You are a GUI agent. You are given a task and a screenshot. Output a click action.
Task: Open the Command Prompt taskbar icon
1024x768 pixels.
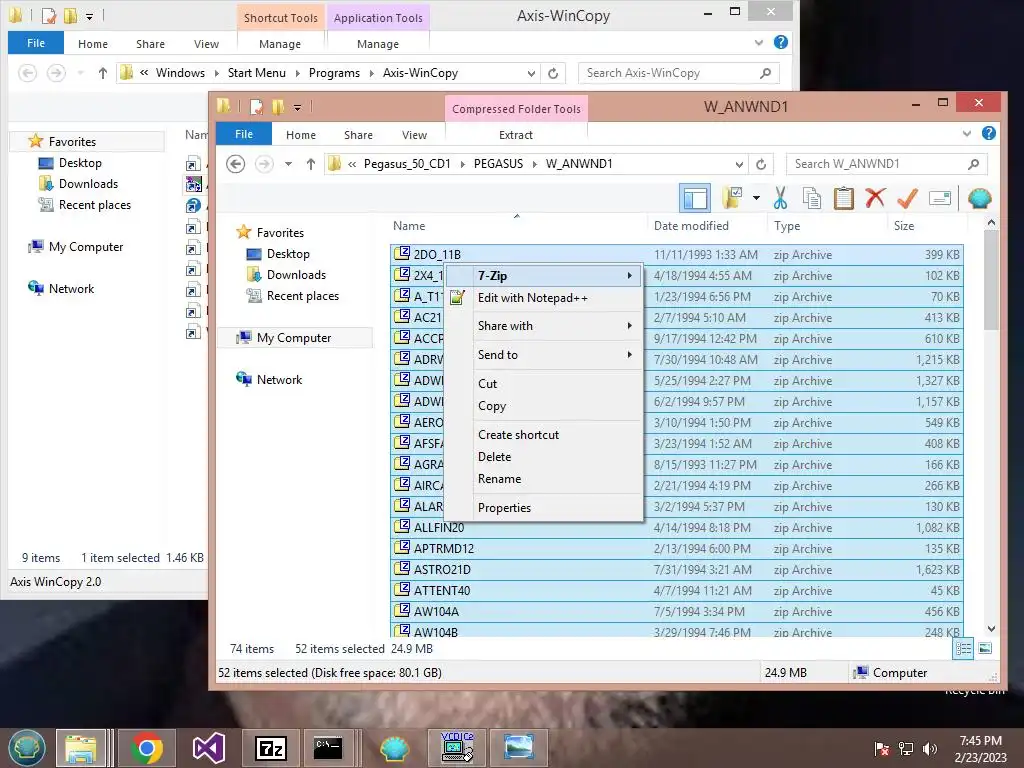coord(328,748)
